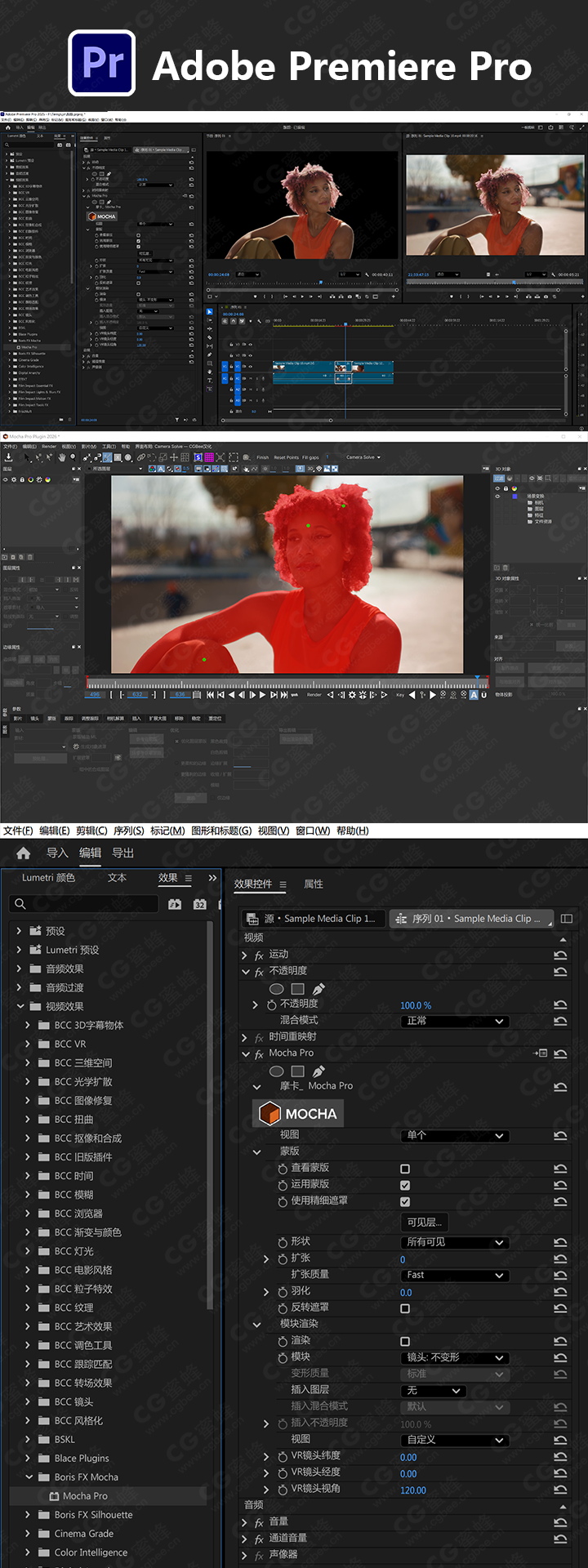Create ellipse mask under 不透明度
Screen dimensions: 588x1568
(x=276, y=988)
